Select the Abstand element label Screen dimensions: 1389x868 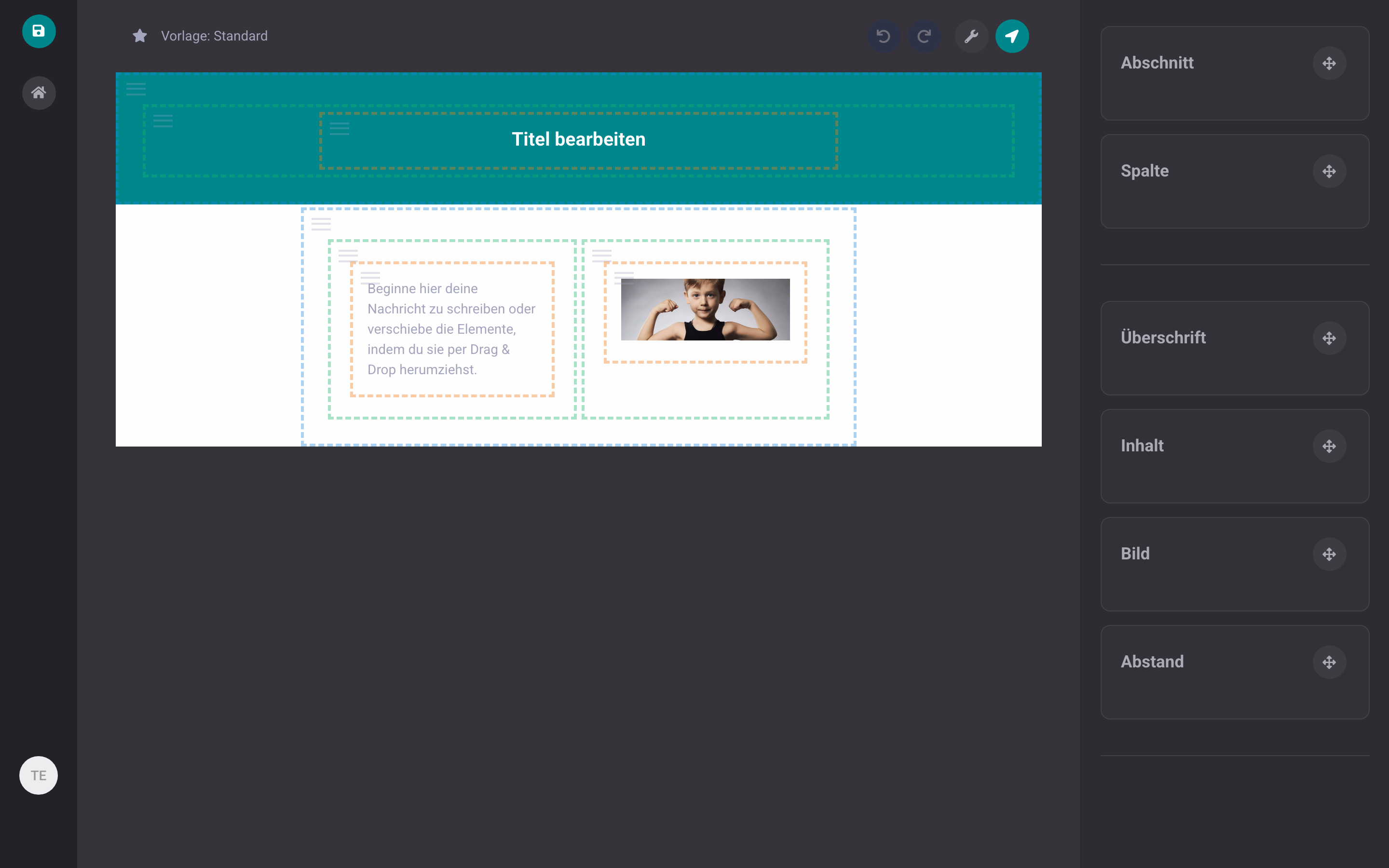click(1152, 661)
